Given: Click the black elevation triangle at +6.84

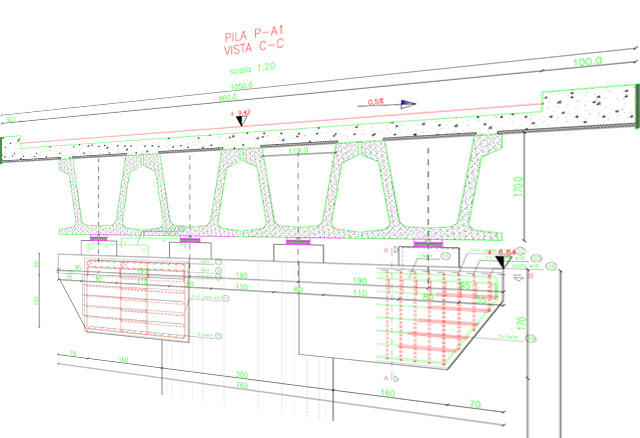Looking at the screenshot, I should click(x=501, y=262).
